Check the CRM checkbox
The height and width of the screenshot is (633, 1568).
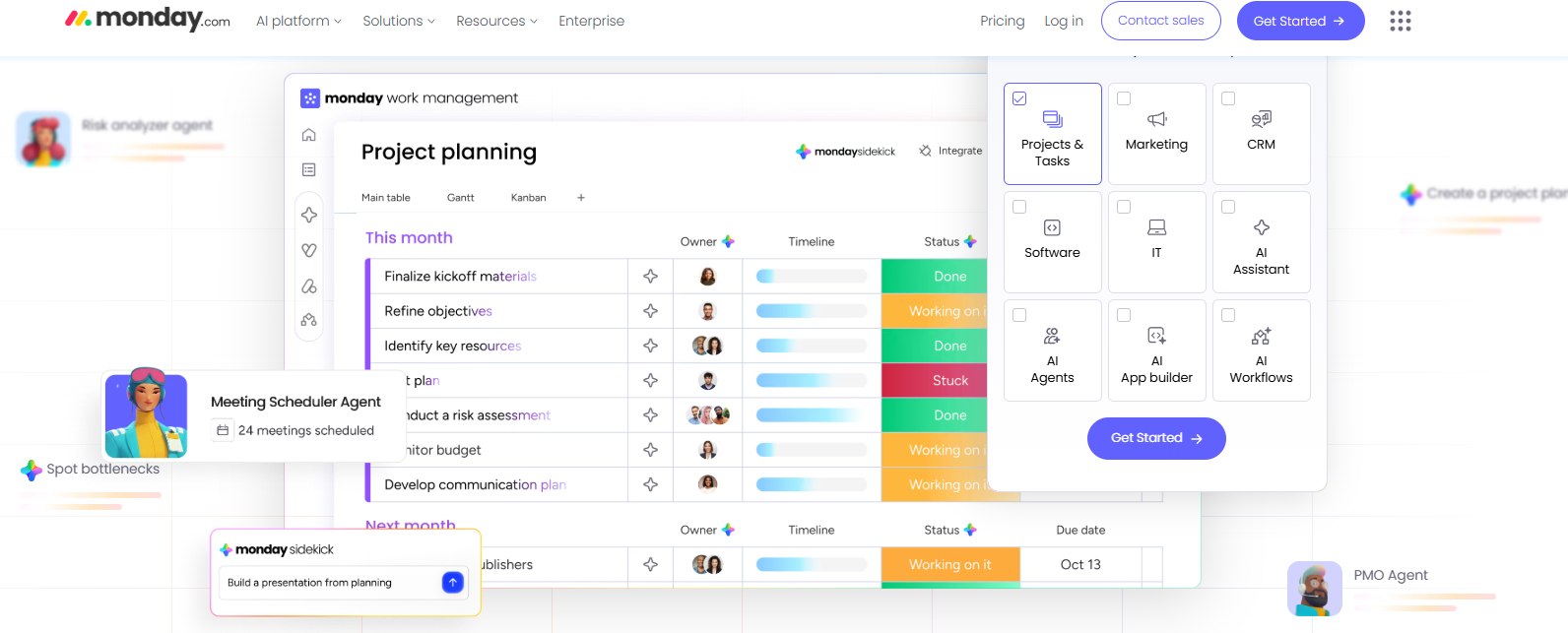pos(1228,98)
